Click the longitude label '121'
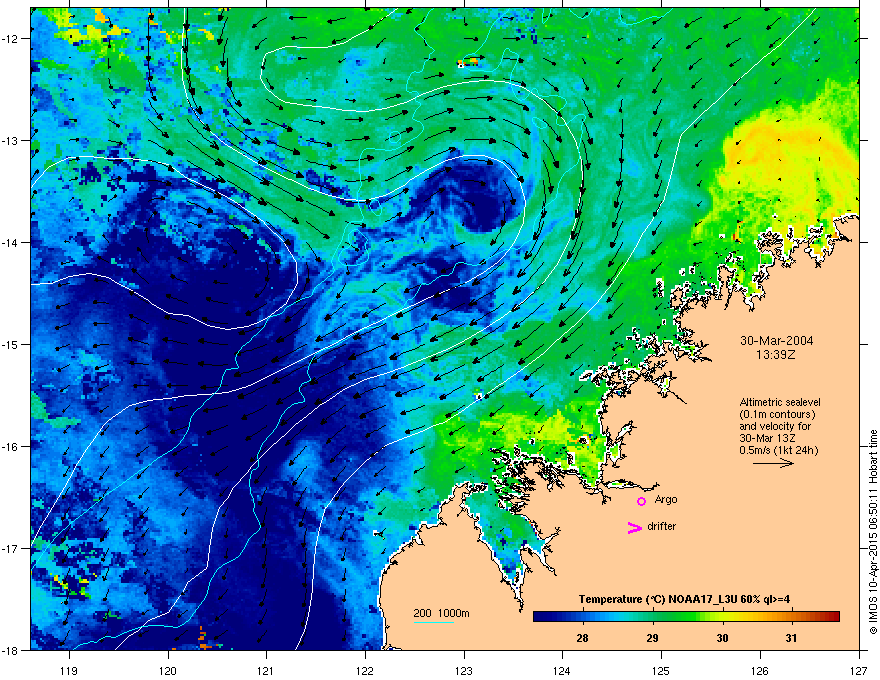The height and width of the screenshot is (680, 880). (x=266, y=670)
